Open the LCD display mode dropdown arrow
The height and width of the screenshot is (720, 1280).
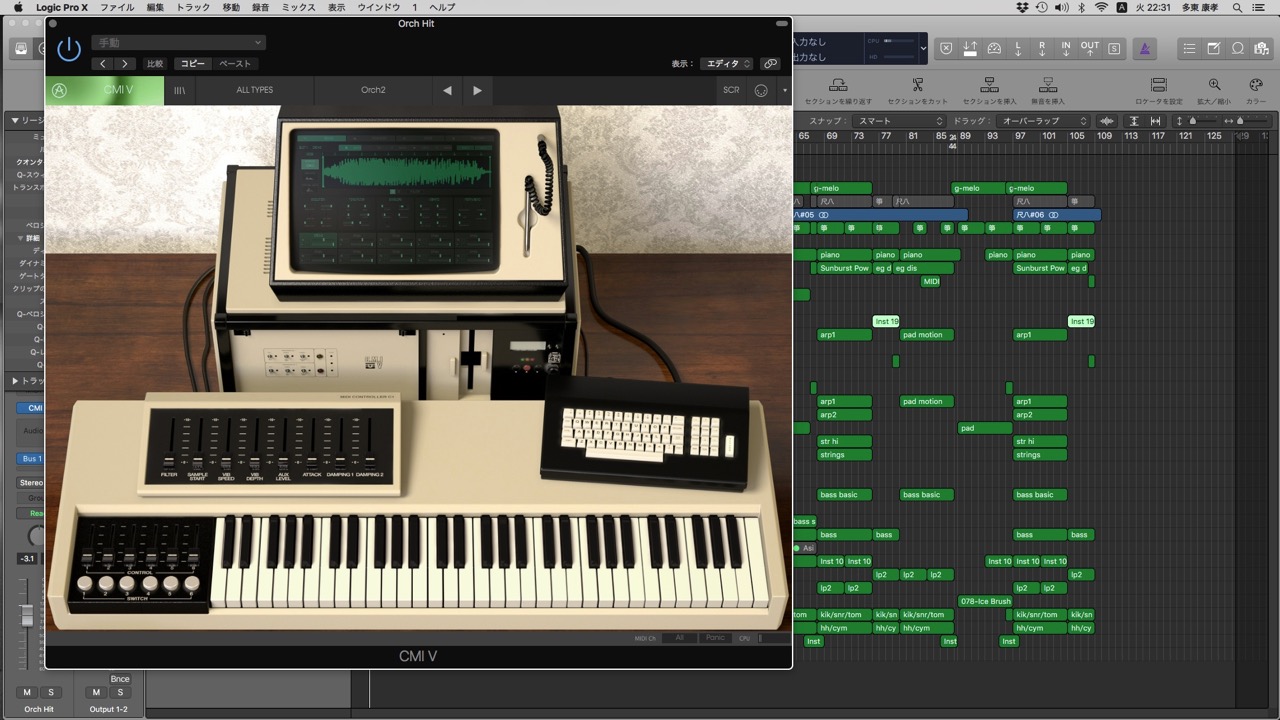click(923, 48)
